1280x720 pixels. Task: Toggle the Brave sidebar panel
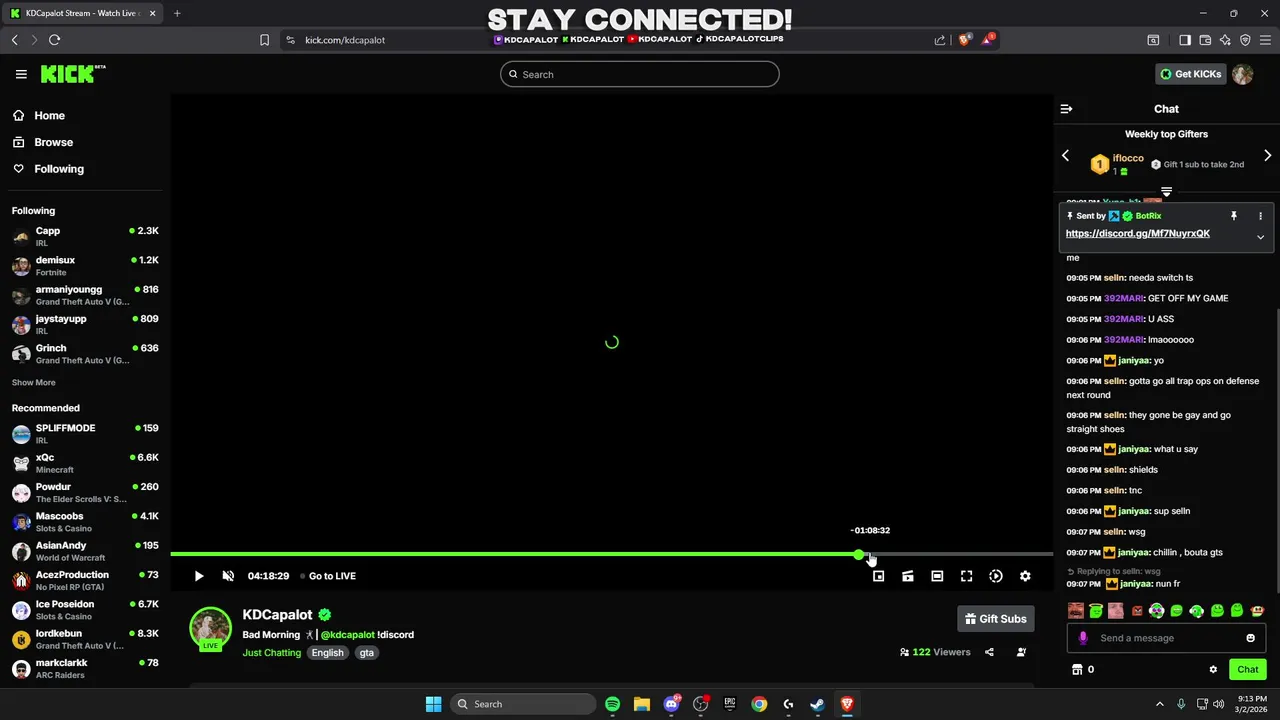[x=1185, y=40]
